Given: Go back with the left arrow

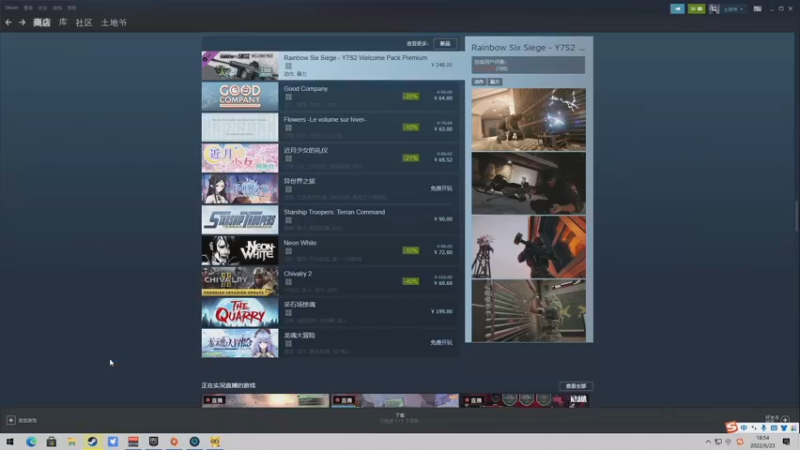Looking at the screenshot, I should click(8, 22).
